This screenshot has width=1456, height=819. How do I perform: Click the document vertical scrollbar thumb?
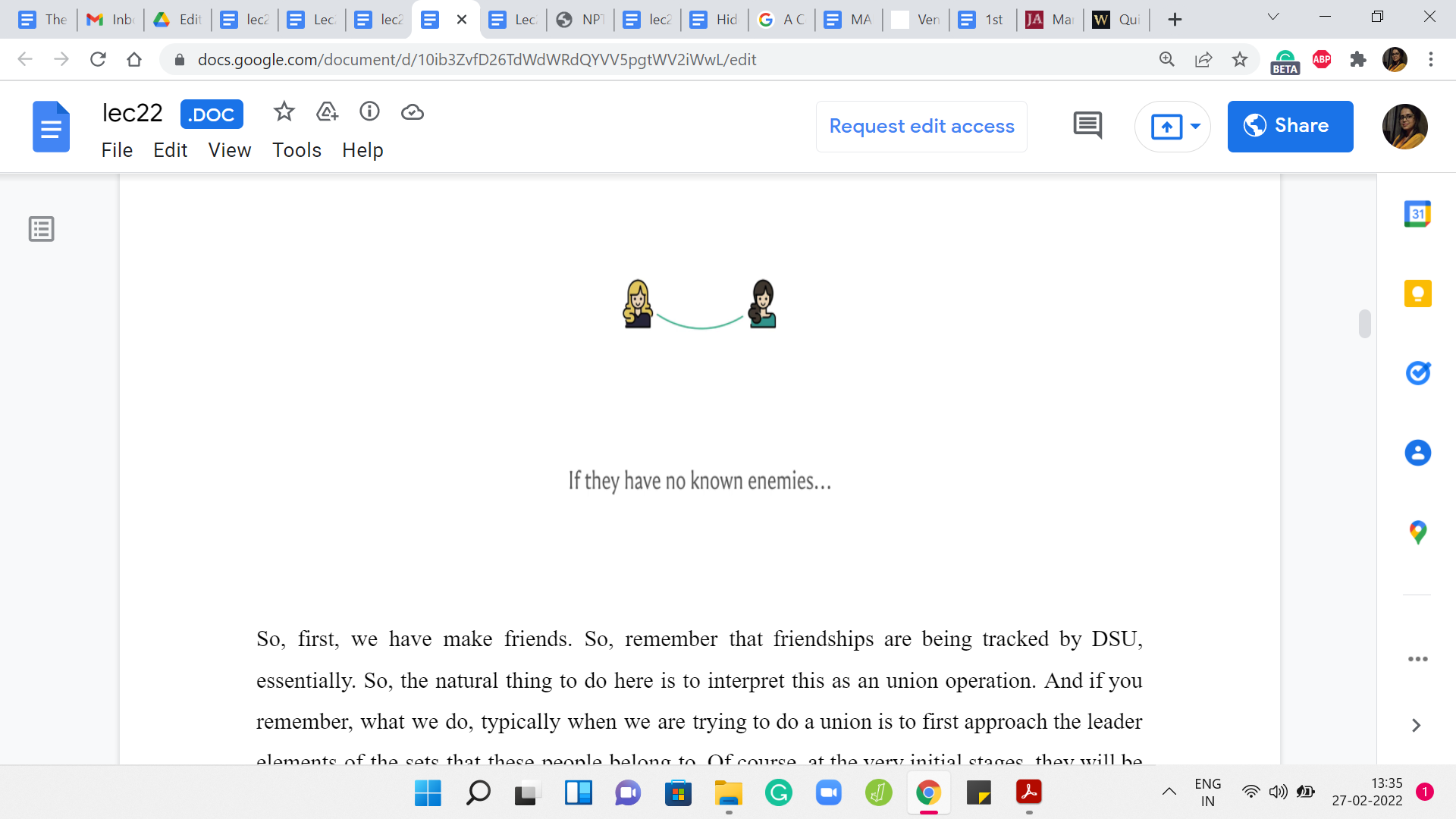[x=1364, y=324]
